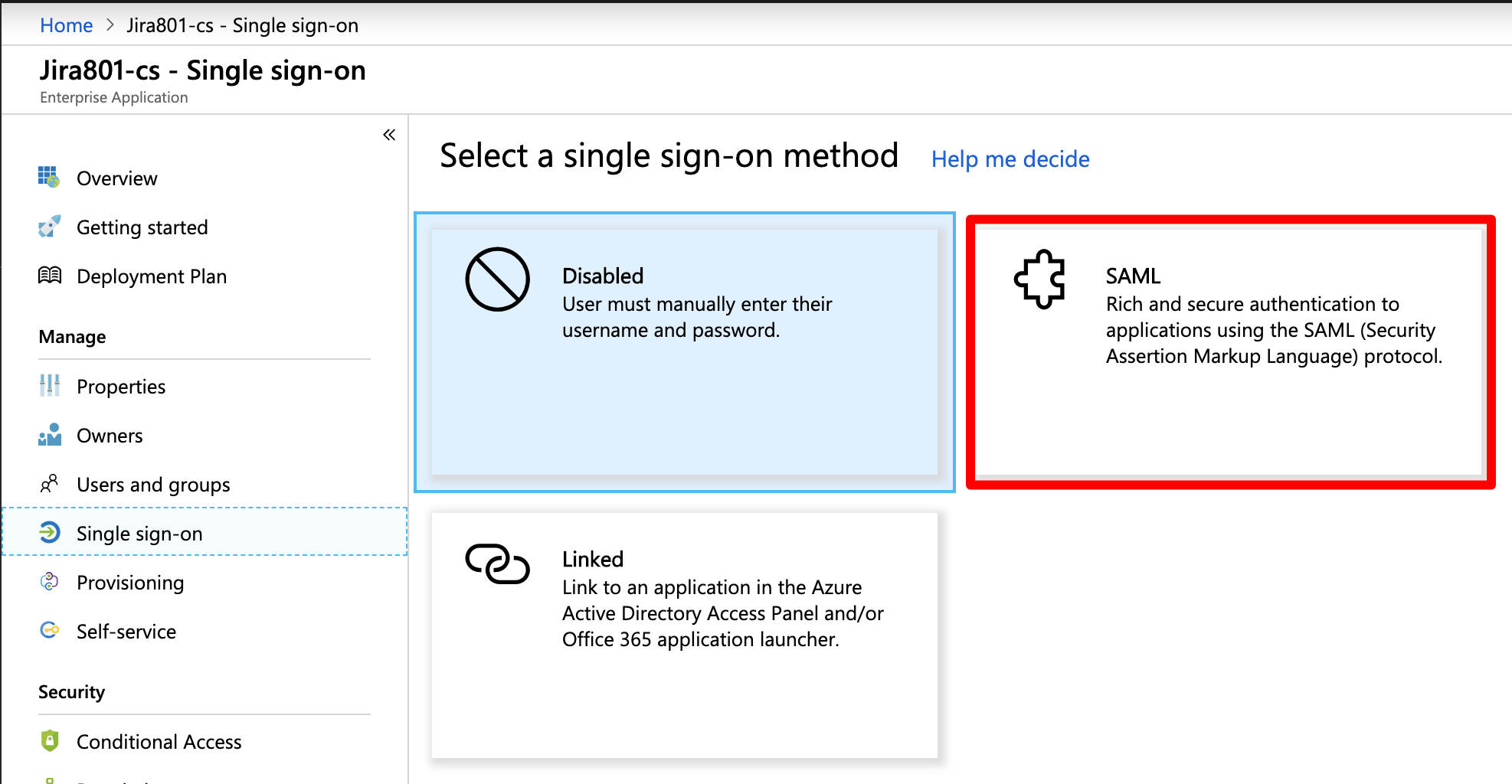Click the Home breadcrumb link
Viewport: 1512px width, 784px height.
coord(66,25)
